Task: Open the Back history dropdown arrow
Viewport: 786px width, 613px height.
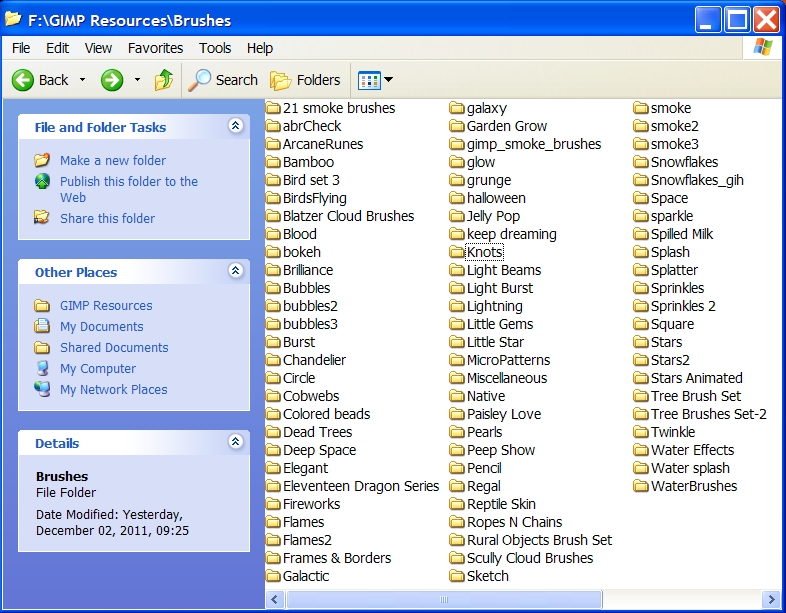Action: click(x=82, y=79)
